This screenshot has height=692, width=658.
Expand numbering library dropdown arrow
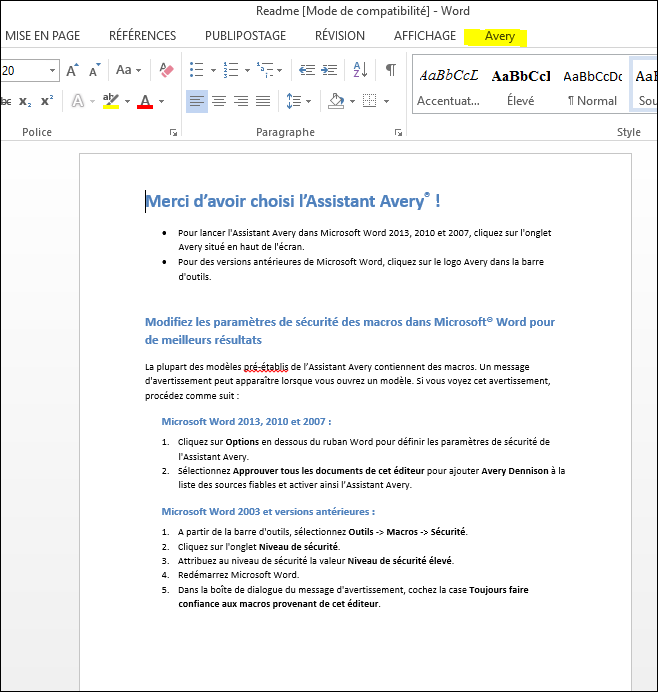pyautogui.click(x=247, y=70)
